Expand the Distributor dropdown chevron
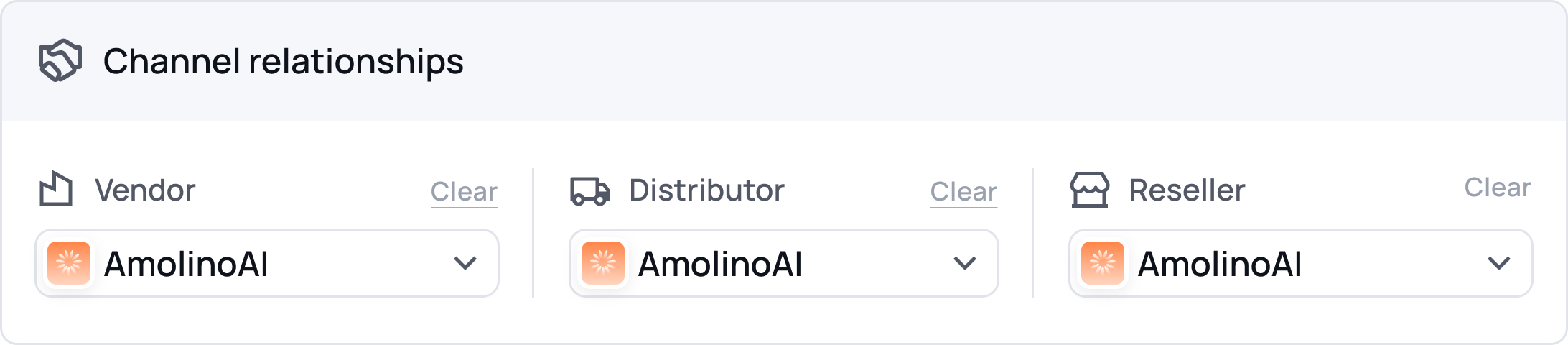Image resolution: width=1568 pixels, height=345 pixels. pos(964,263)
